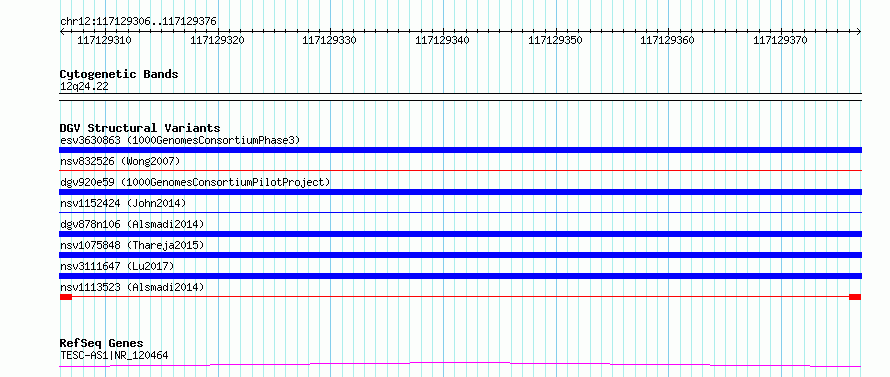Click ruler tick label 117129320
This screenshot has height=377, width=890.
point(217,40)
